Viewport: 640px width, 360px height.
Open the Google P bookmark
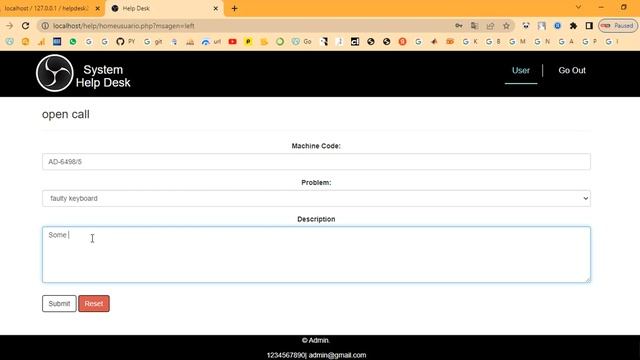pyautogui.click(x=589, y=42)
